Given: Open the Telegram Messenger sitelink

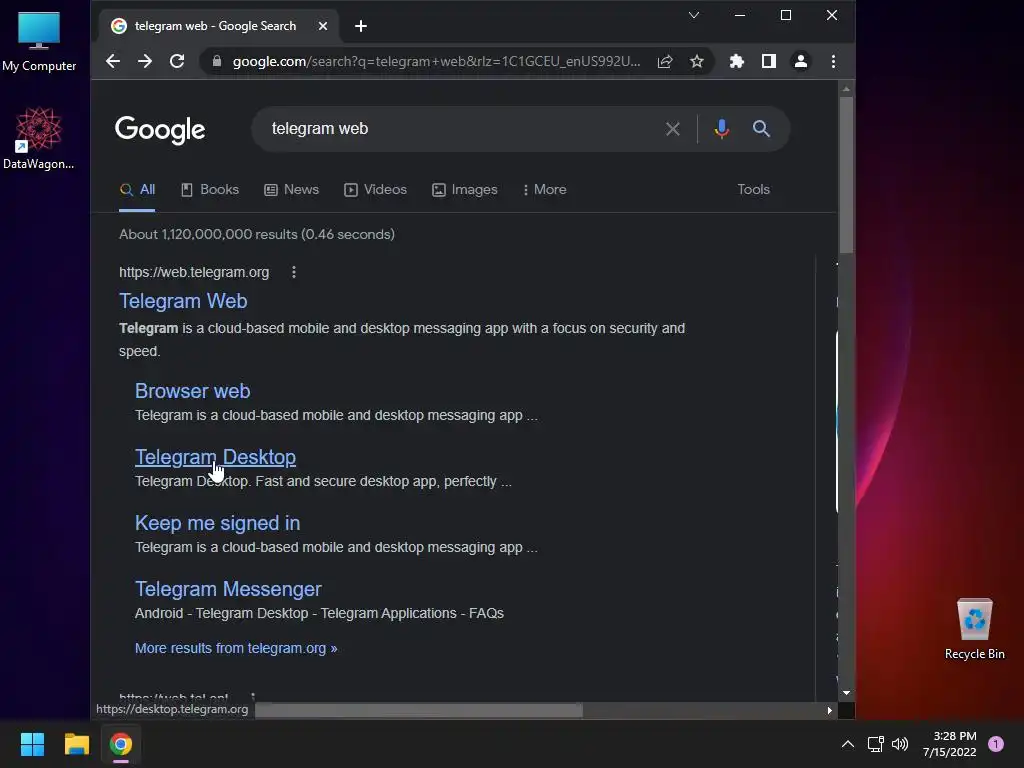Looking at the screenshot, I should tap(228, 589).
